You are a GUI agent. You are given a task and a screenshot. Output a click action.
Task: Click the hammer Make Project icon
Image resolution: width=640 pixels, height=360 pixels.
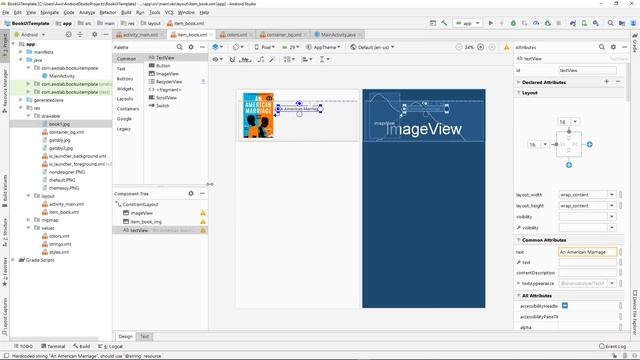444,23
